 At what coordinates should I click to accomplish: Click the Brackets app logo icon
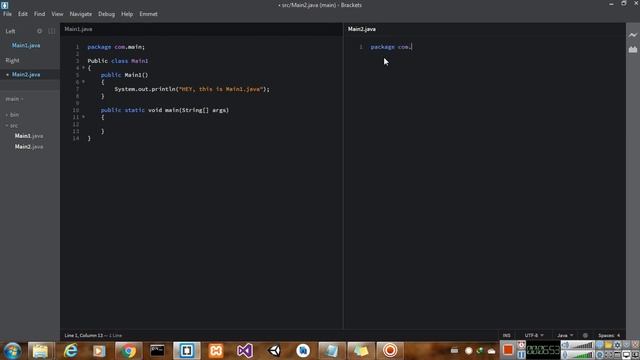pos(4,5)
